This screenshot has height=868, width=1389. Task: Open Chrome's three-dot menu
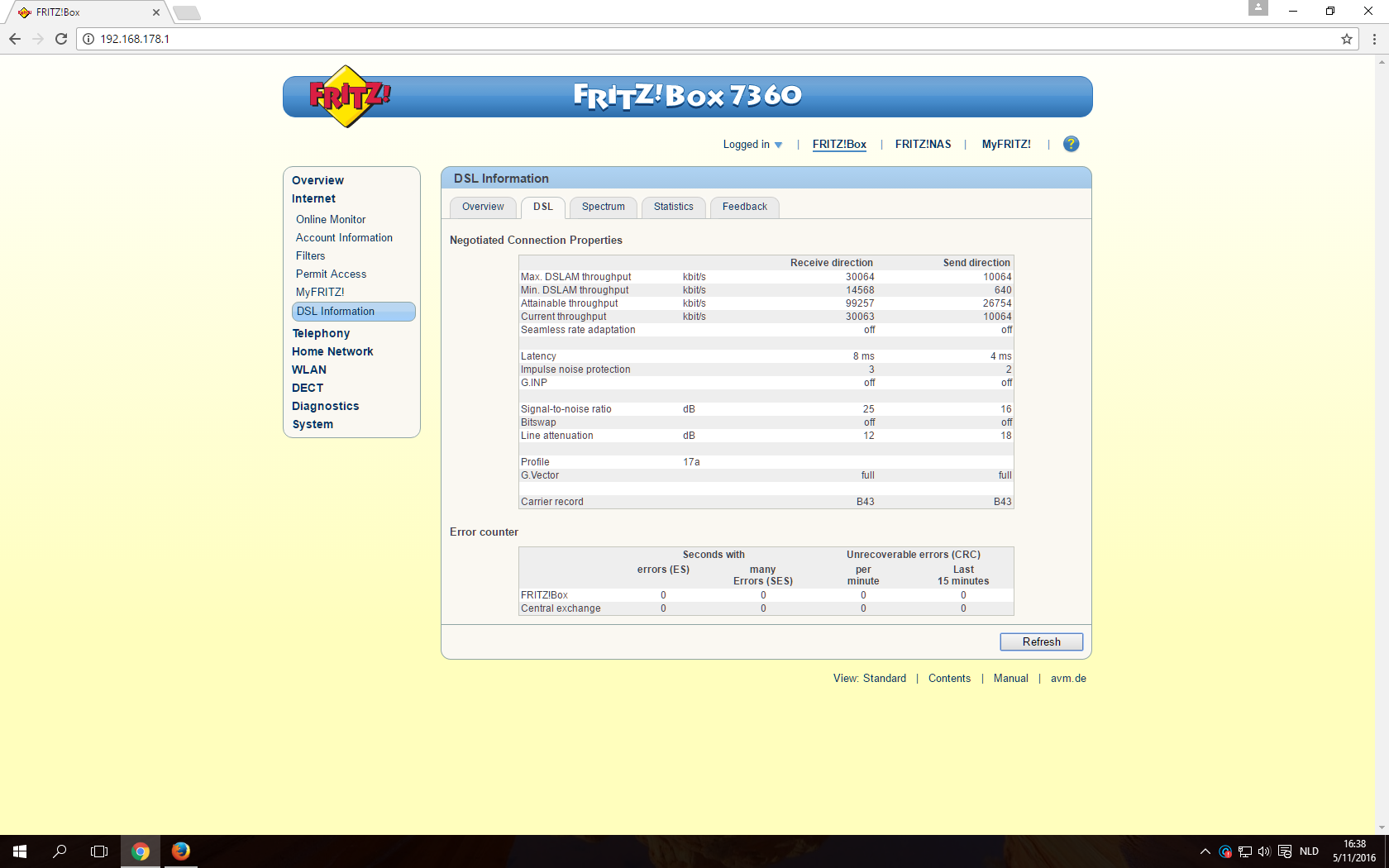click(x=1374, y=39)
